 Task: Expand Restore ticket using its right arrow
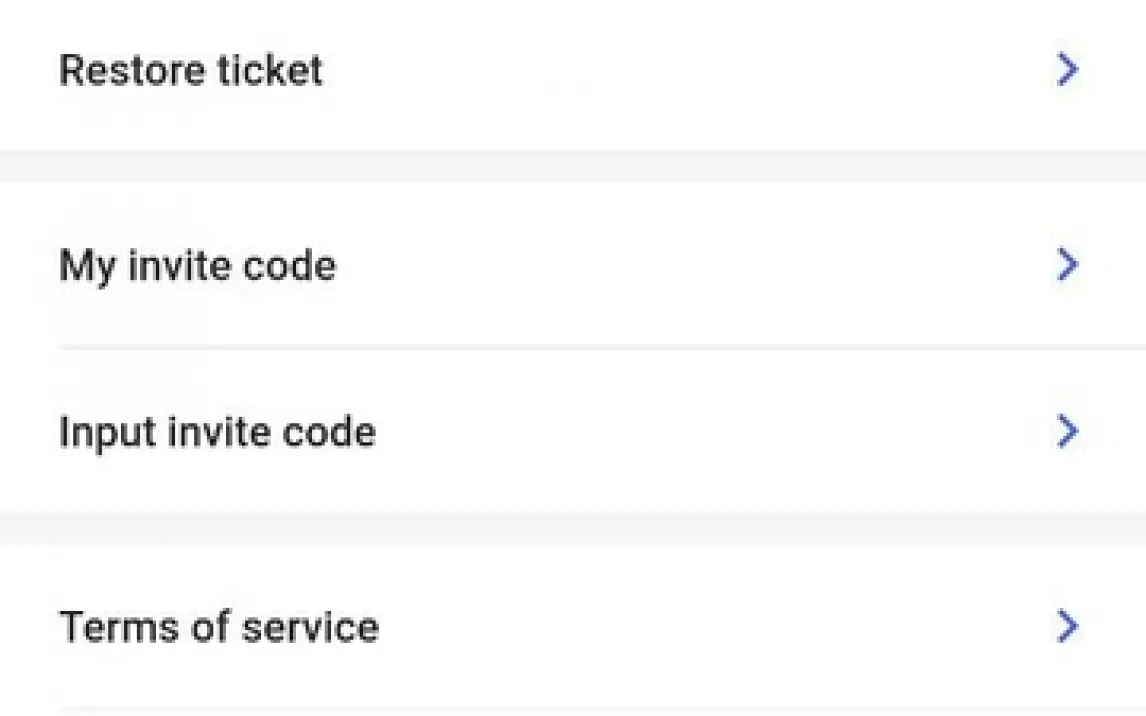(1068, 70)
